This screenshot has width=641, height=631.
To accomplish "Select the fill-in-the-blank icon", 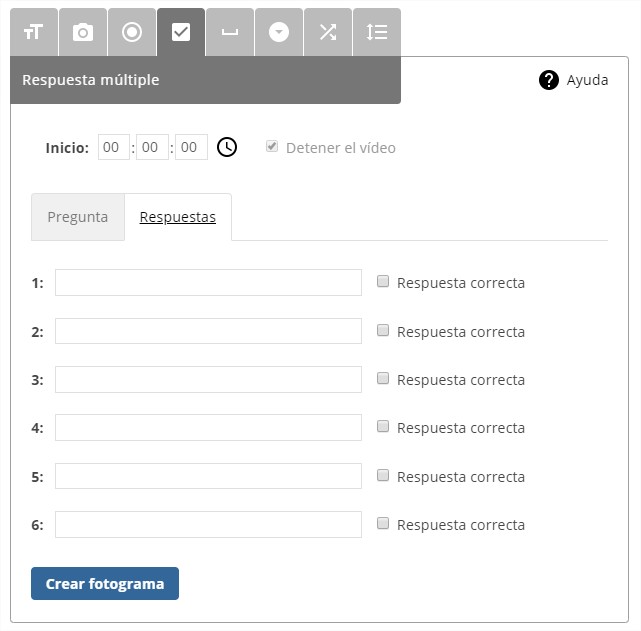I will pos(230,32).
